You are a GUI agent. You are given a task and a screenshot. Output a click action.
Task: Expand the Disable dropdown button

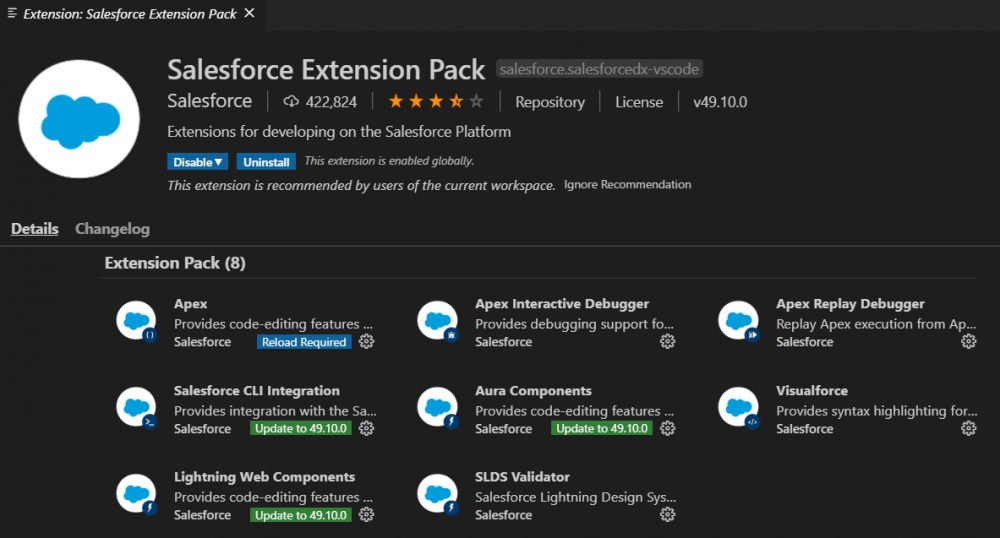pyautogui.click(x=198, y=162)
